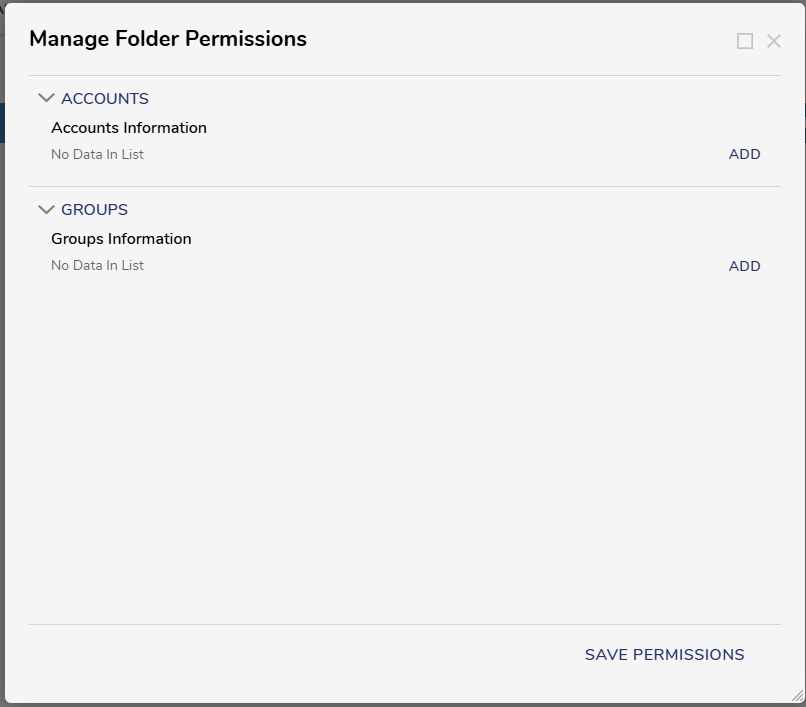Click the dialog resize grip handle

pos(798,696)
